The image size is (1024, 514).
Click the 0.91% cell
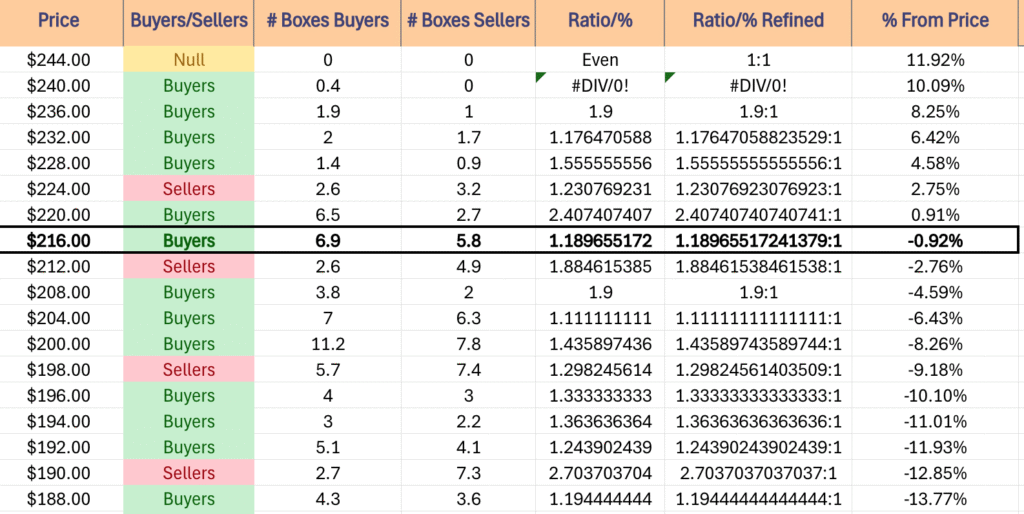point(936,215)
